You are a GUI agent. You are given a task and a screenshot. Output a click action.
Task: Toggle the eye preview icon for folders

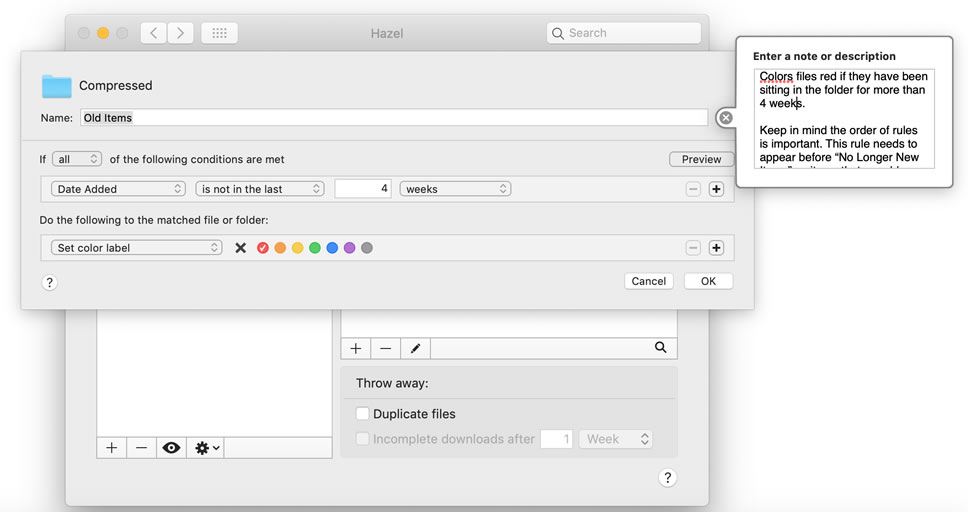(x=171, y=448)
